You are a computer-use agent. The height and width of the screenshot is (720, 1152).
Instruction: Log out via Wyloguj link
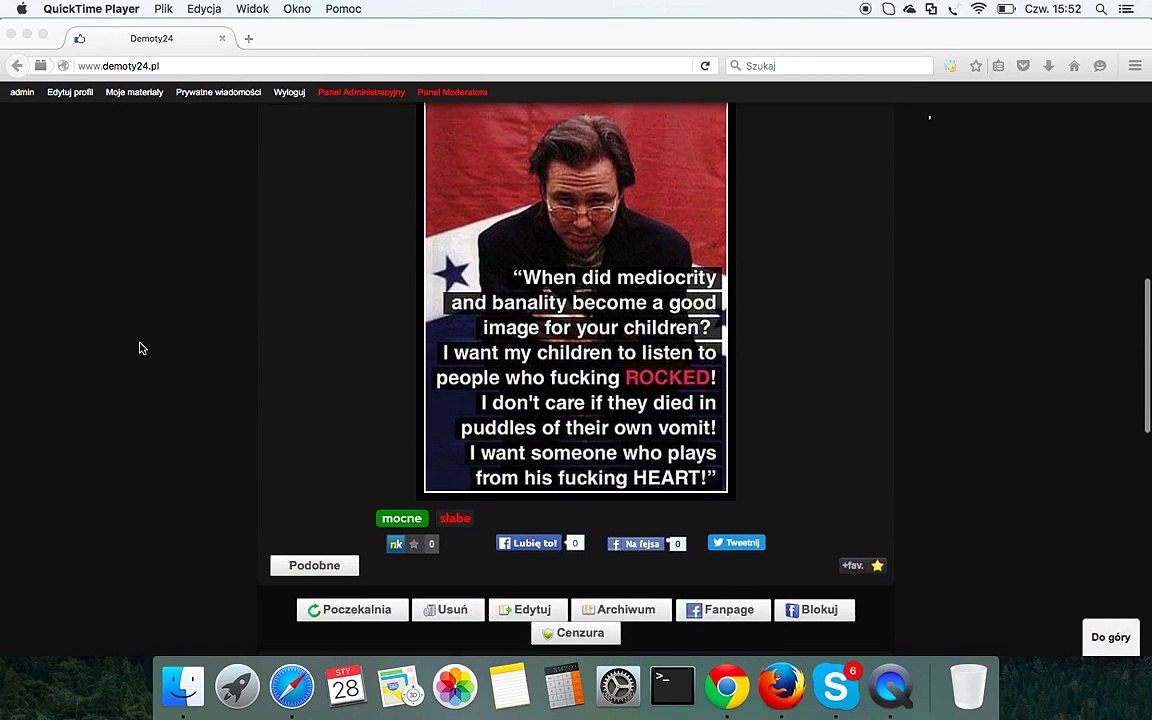pos(289,92)
